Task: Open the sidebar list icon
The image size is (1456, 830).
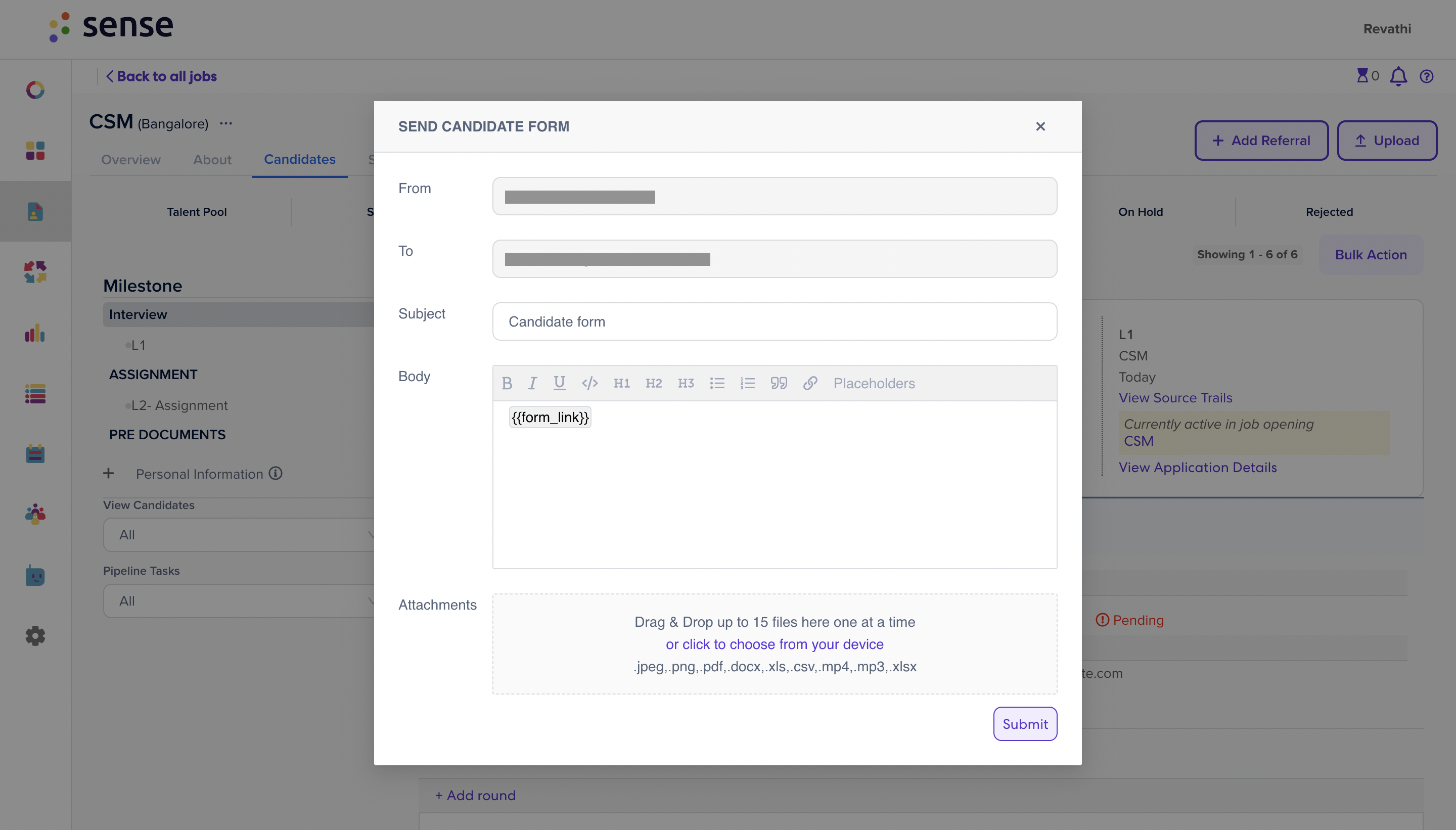Action: click(x=35, y=394)
